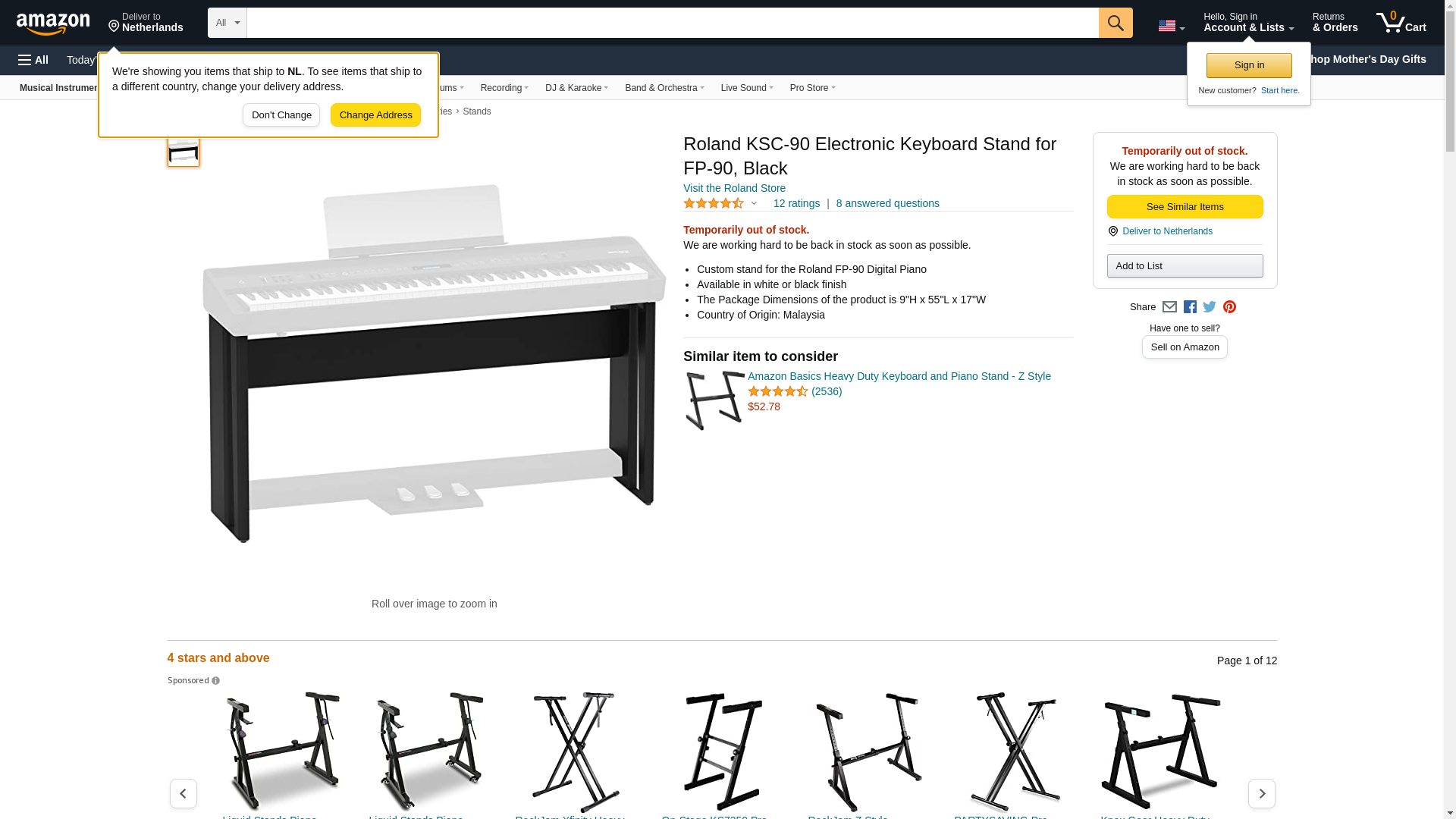
Task: Open the Live Sound menu
Action: tap(747, 88)
